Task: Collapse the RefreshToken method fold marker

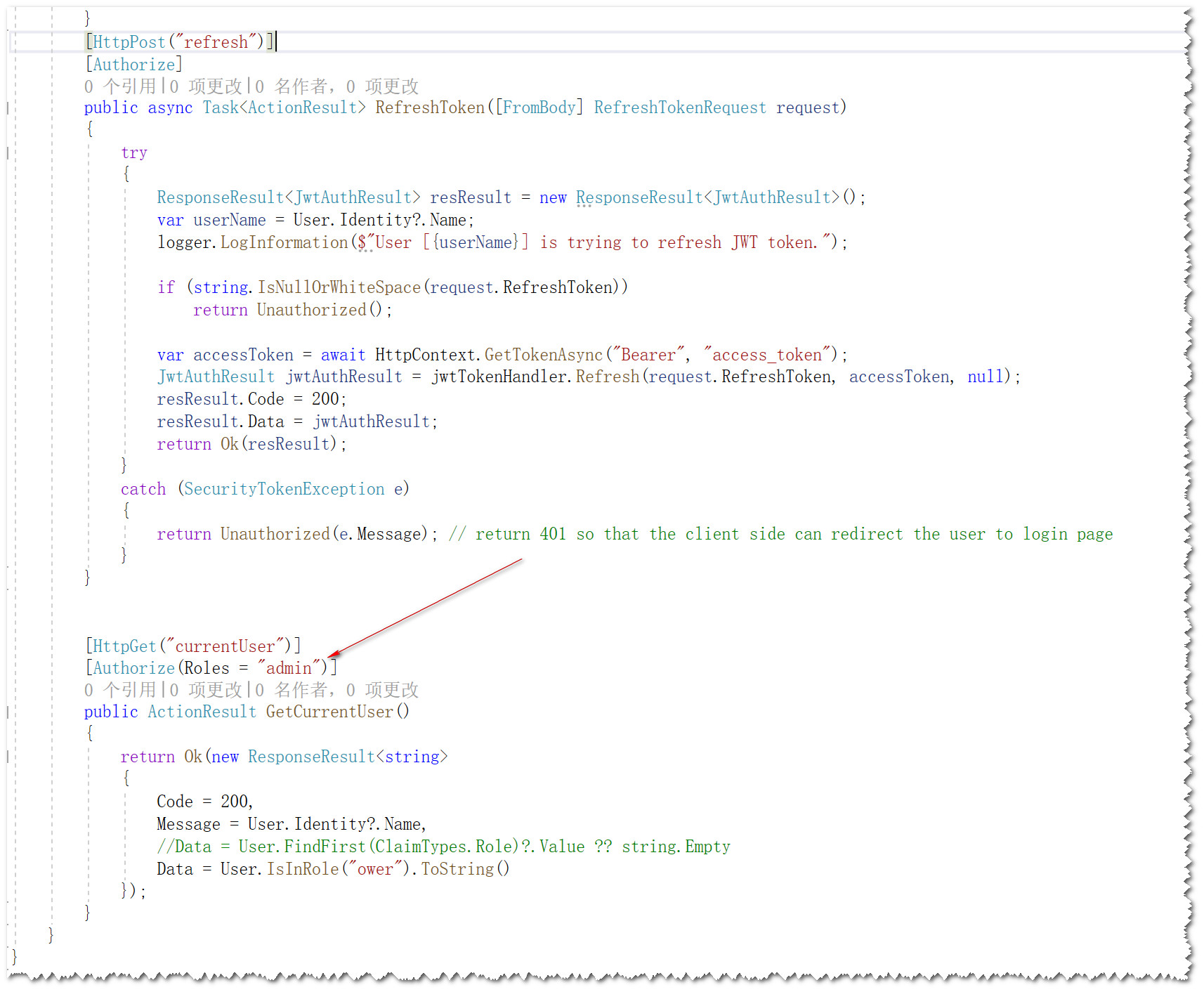Action: click(8, 108)
